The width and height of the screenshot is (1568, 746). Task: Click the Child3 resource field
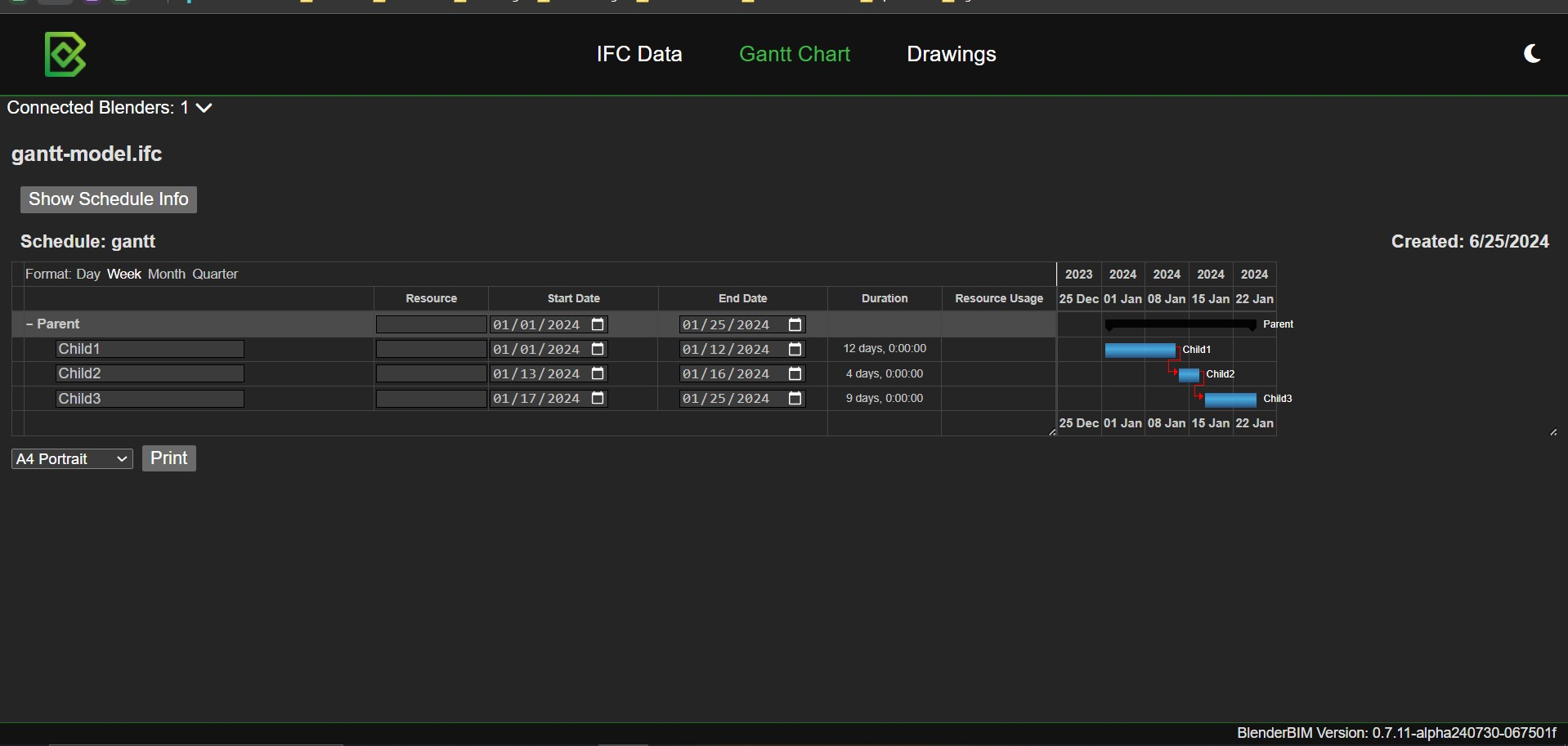[x=431, y=399]
